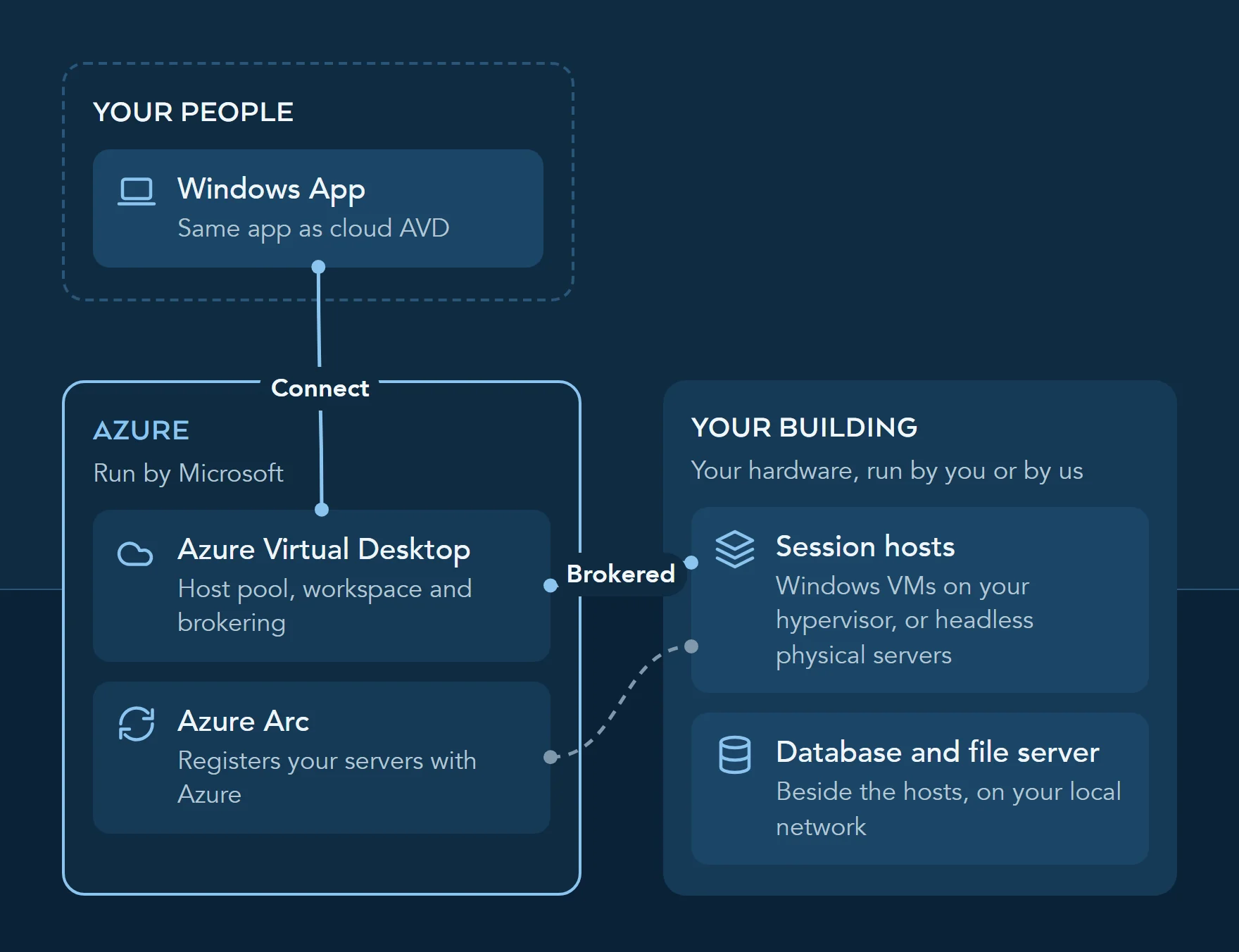Click the 'Run by Microsoft' caption

coord(188,473)
